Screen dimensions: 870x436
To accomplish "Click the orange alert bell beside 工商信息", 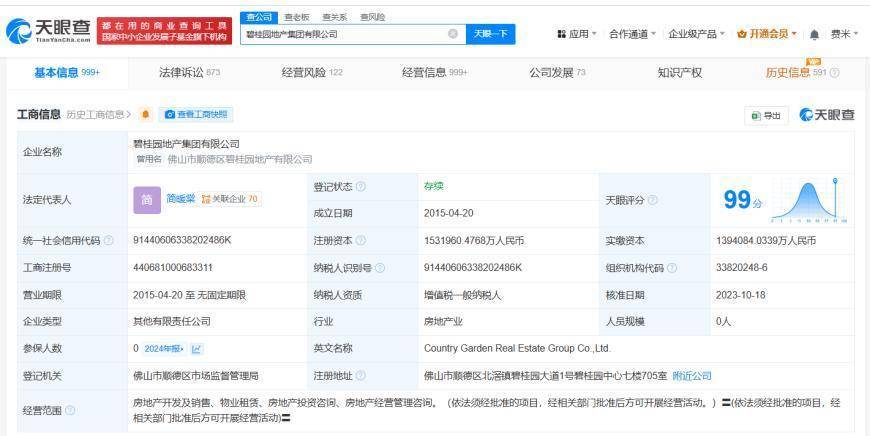I will [145, 115].
